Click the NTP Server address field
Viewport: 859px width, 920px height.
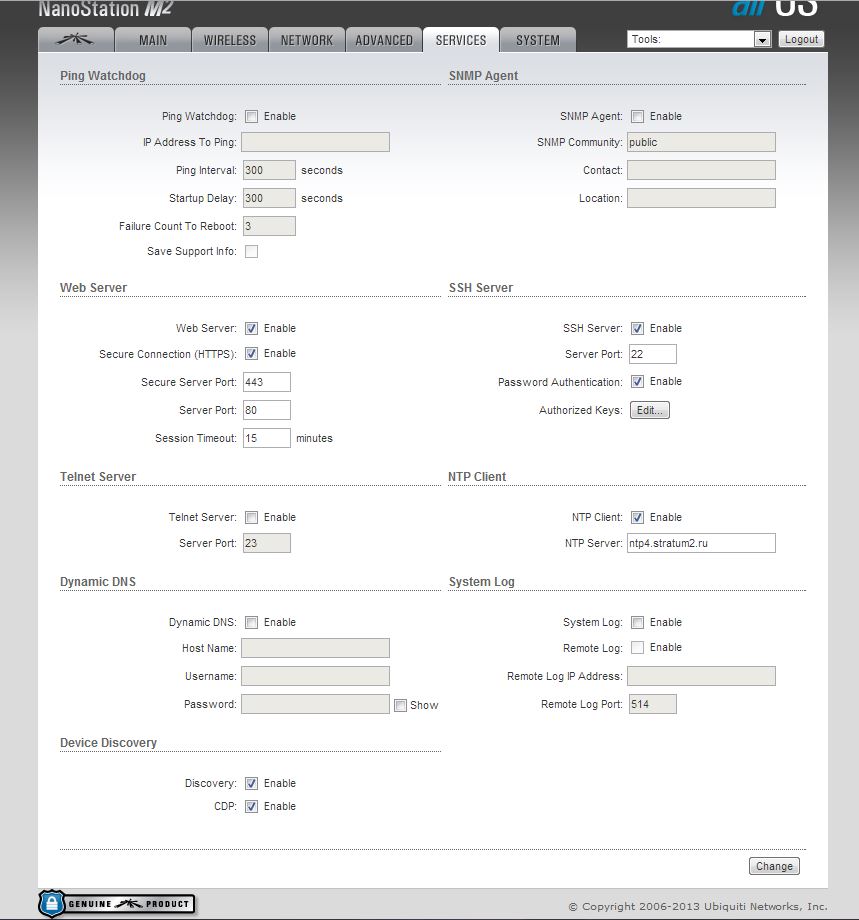pos(701,543)
